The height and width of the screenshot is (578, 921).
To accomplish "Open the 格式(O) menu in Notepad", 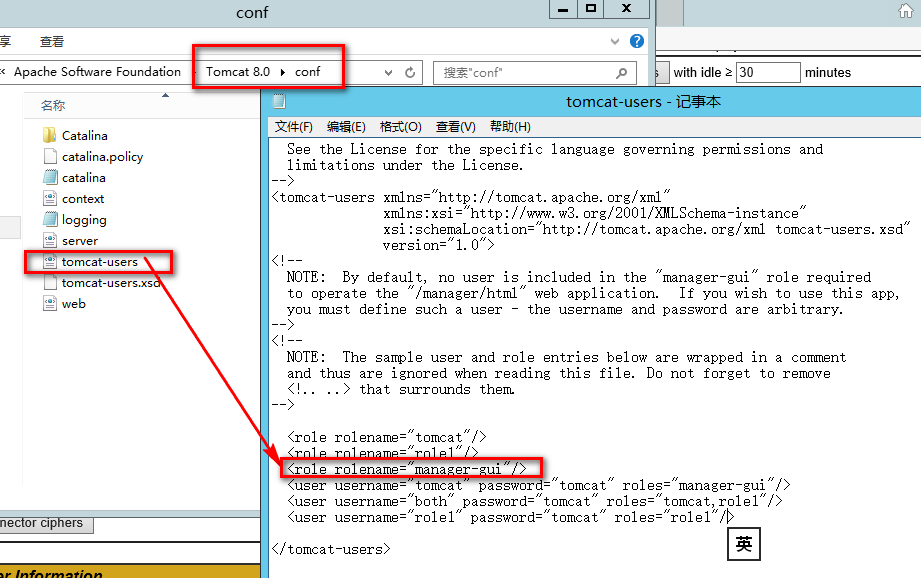I will click(400, 127).
